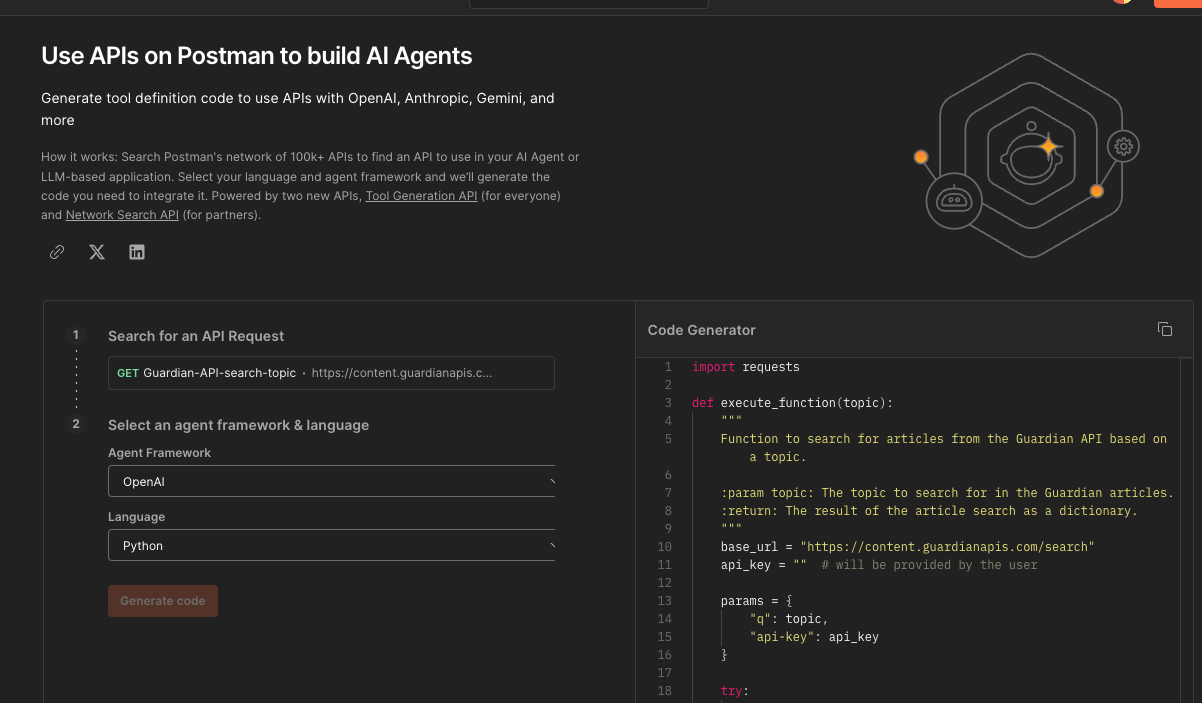This screenshot has height=703, width=1202.
Task: Click the 'Language' field label
Action: [136, 517]
